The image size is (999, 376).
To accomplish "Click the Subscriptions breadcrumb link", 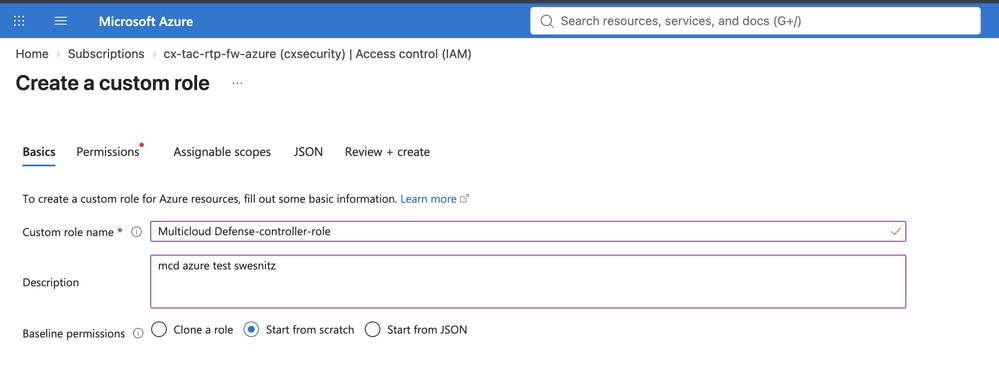I will pos(106,54).
